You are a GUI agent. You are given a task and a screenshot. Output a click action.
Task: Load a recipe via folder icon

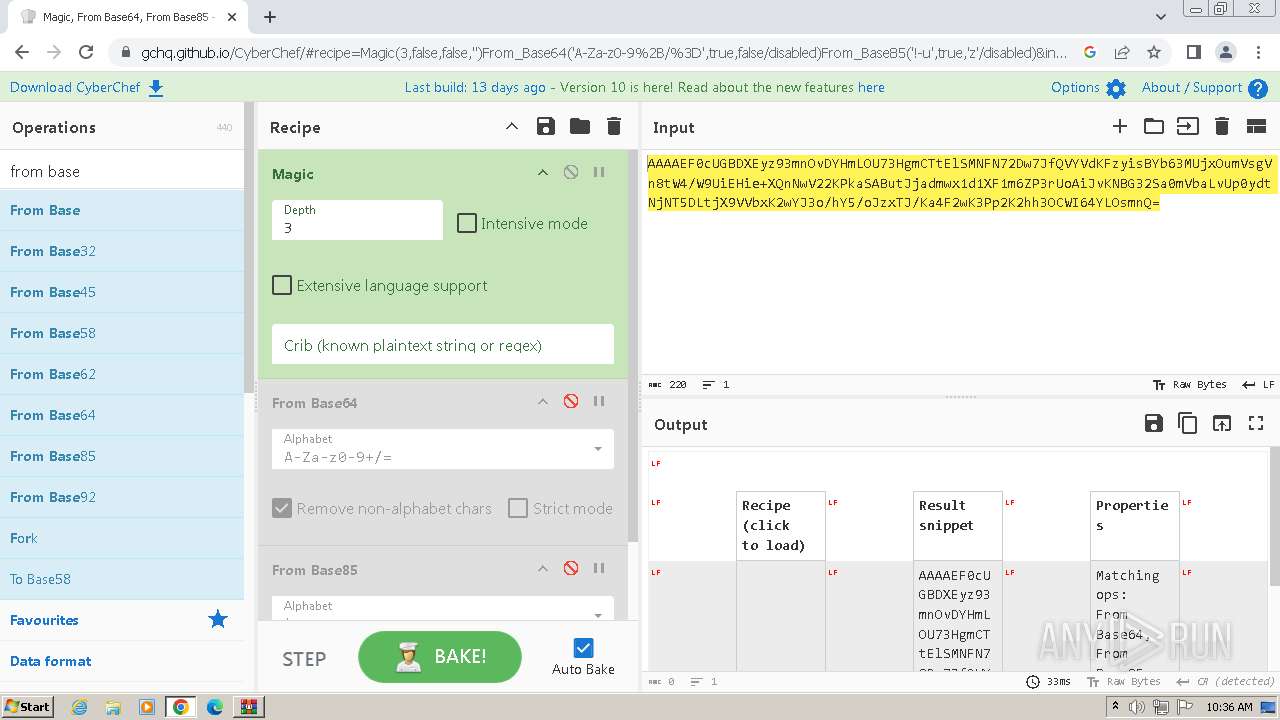tap(580, 126)
